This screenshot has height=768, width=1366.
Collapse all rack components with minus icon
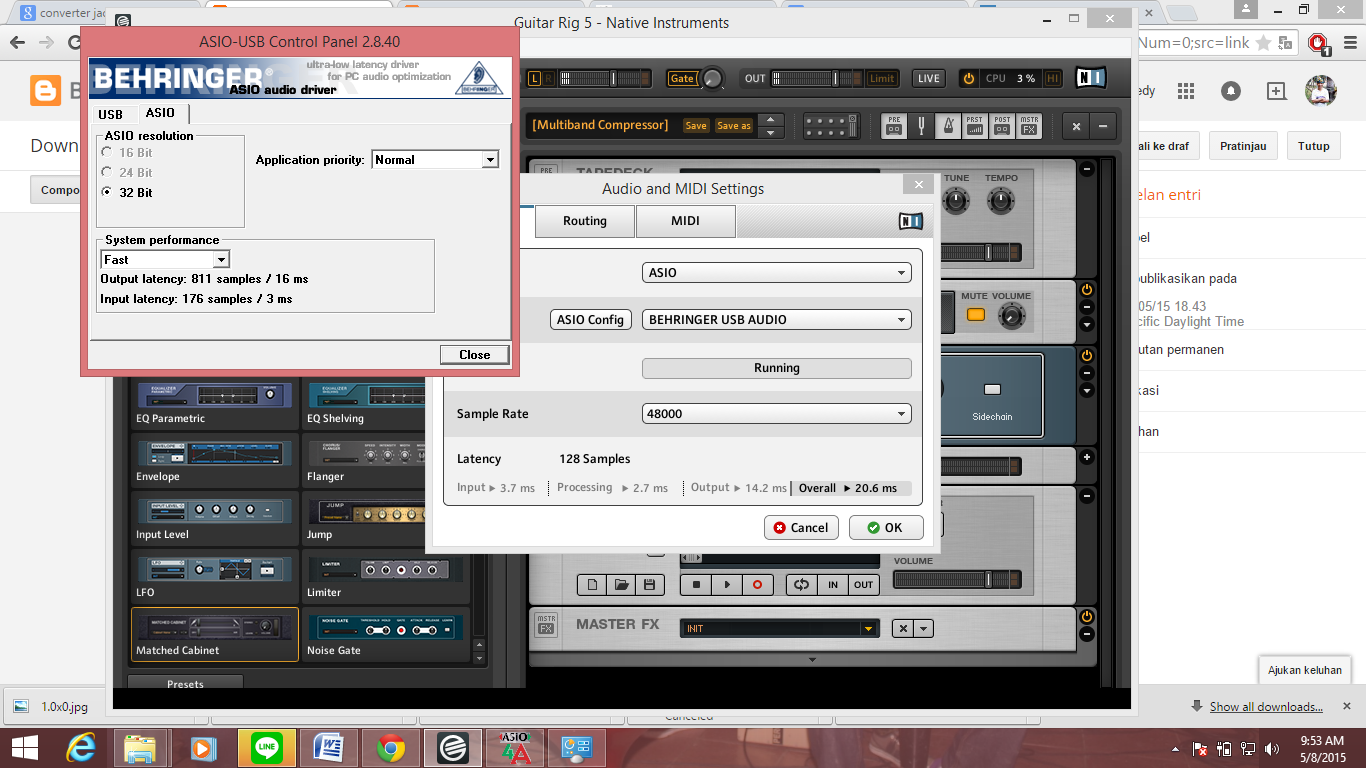1104,126
